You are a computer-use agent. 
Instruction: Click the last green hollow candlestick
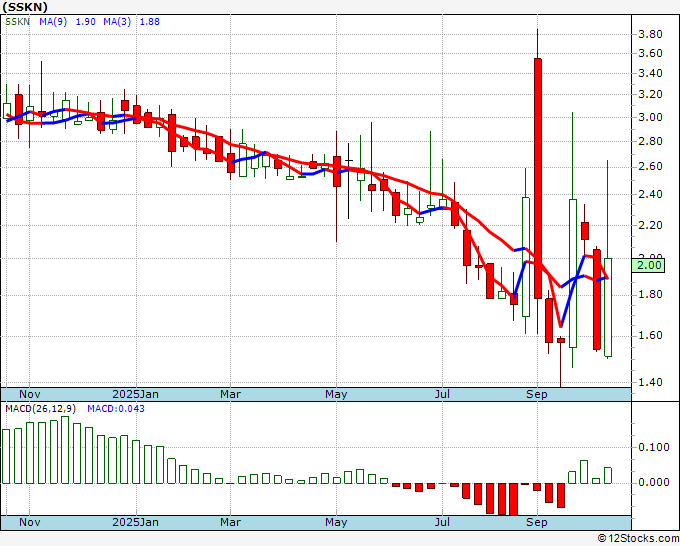pos(608,307)
